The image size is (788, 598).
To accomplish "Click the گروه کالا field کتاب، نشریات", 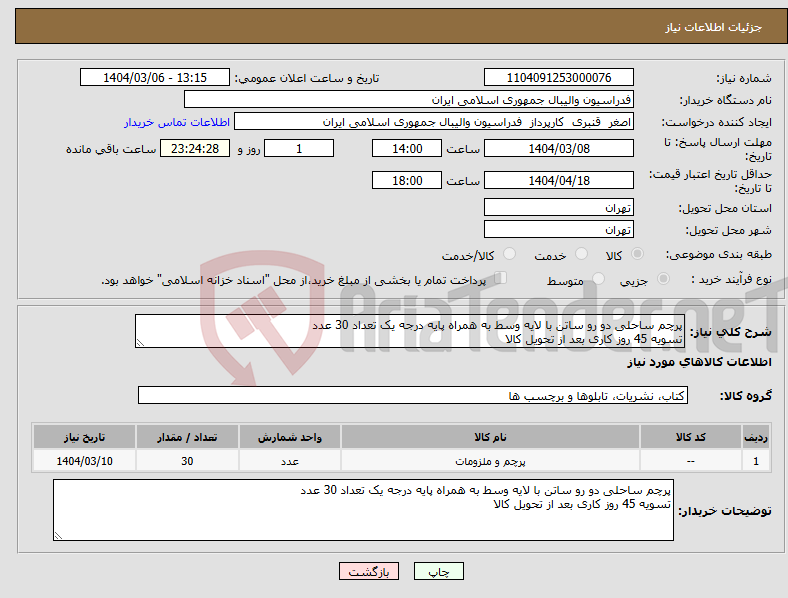I will [x=413, y=395].
